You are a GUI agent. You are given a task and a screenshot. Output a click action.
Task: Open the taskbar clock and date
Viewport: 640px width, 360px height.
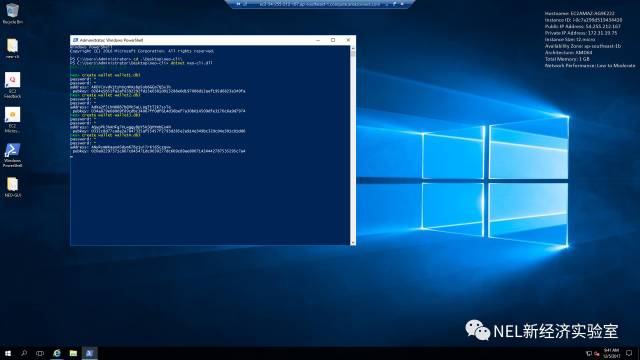point(611,353)
